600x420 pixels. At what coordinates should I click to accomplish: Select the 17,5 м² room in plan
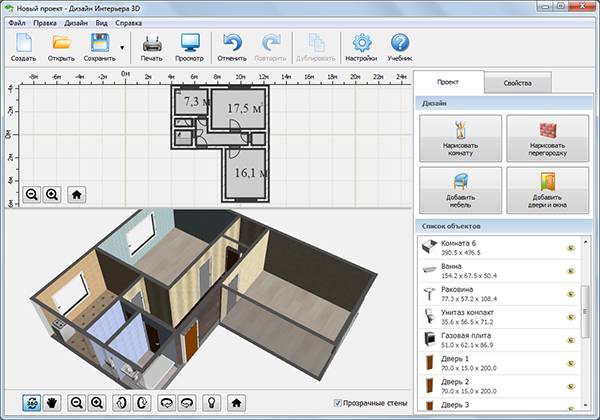(239, 109)
